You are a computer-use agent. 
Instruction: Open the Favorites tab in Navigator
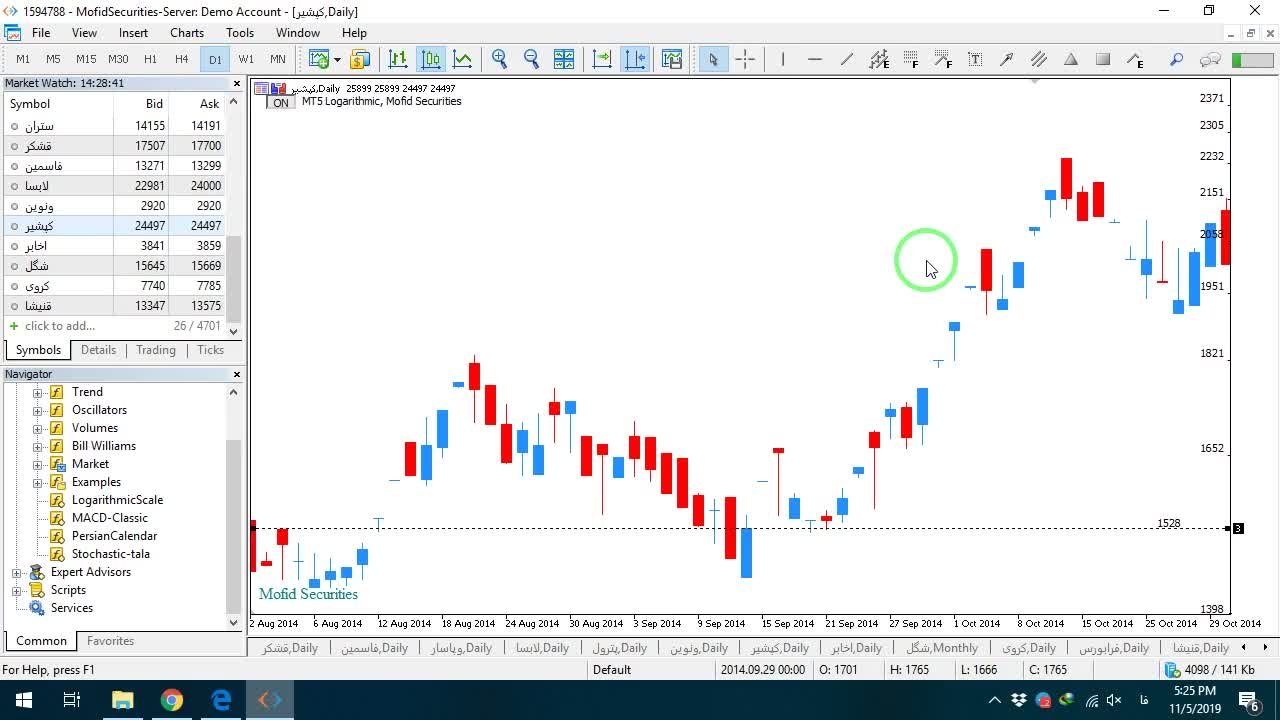point(110,641)
